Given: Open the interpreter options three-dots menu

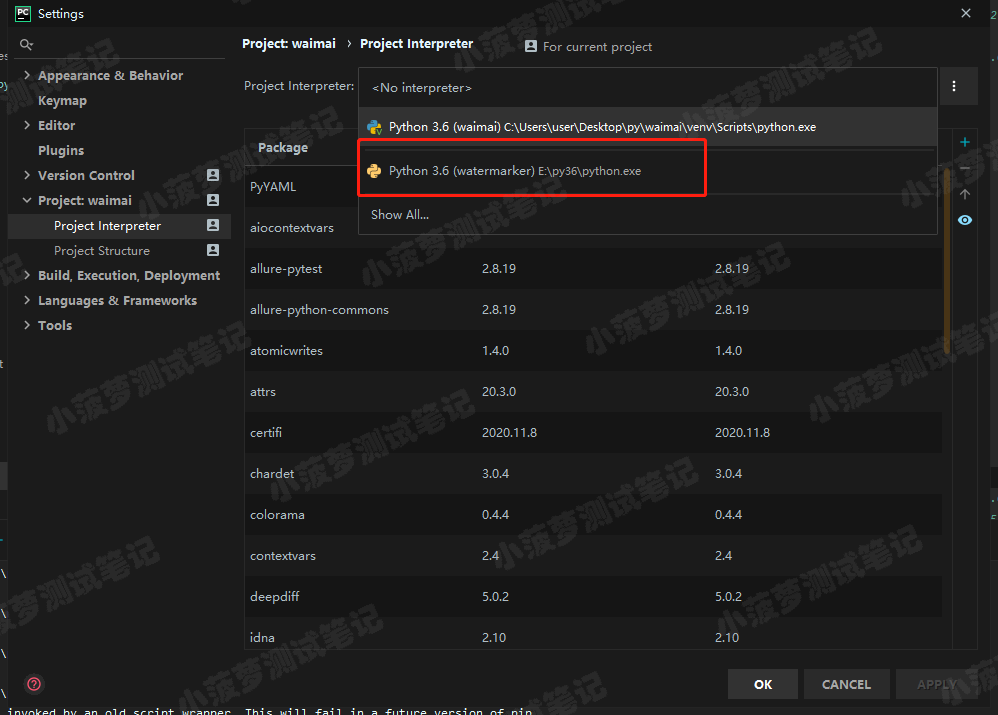Looking at the screenshot, I should click(x=953, y=86).
